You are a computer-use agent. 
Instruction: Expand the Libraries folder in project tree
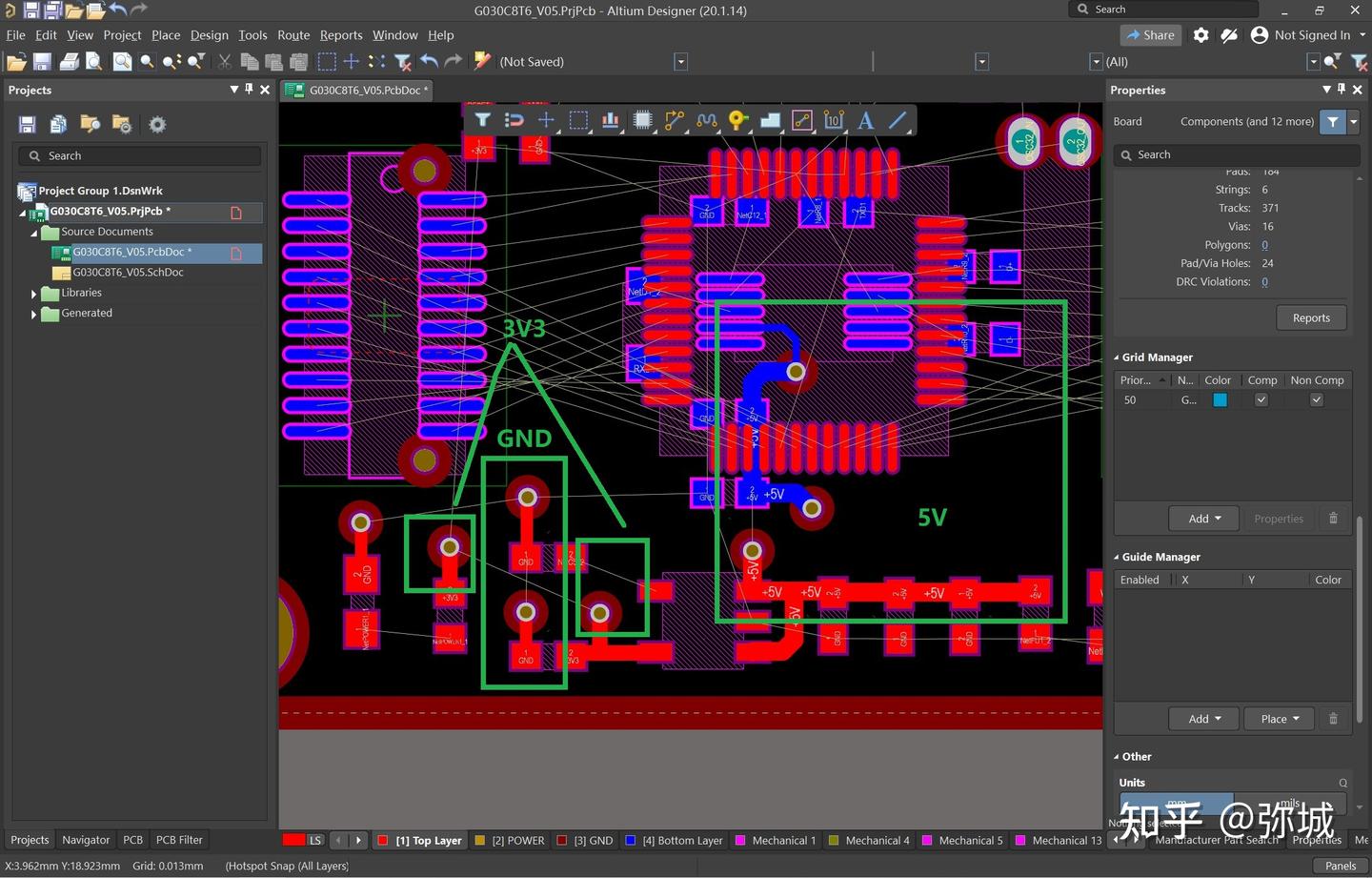tap(34, 294)
